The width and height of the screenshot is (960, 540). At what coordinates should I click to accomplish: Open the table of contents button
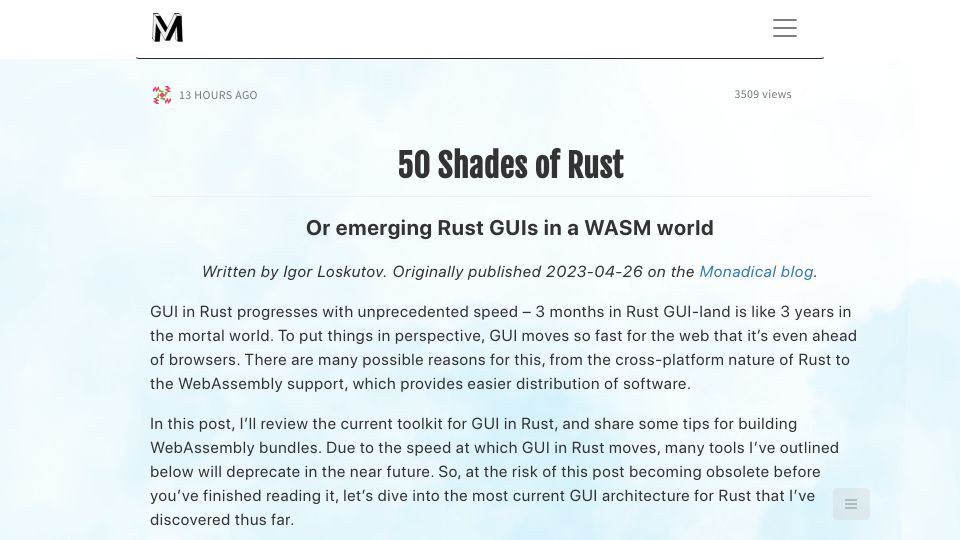[x=851, y=504]
